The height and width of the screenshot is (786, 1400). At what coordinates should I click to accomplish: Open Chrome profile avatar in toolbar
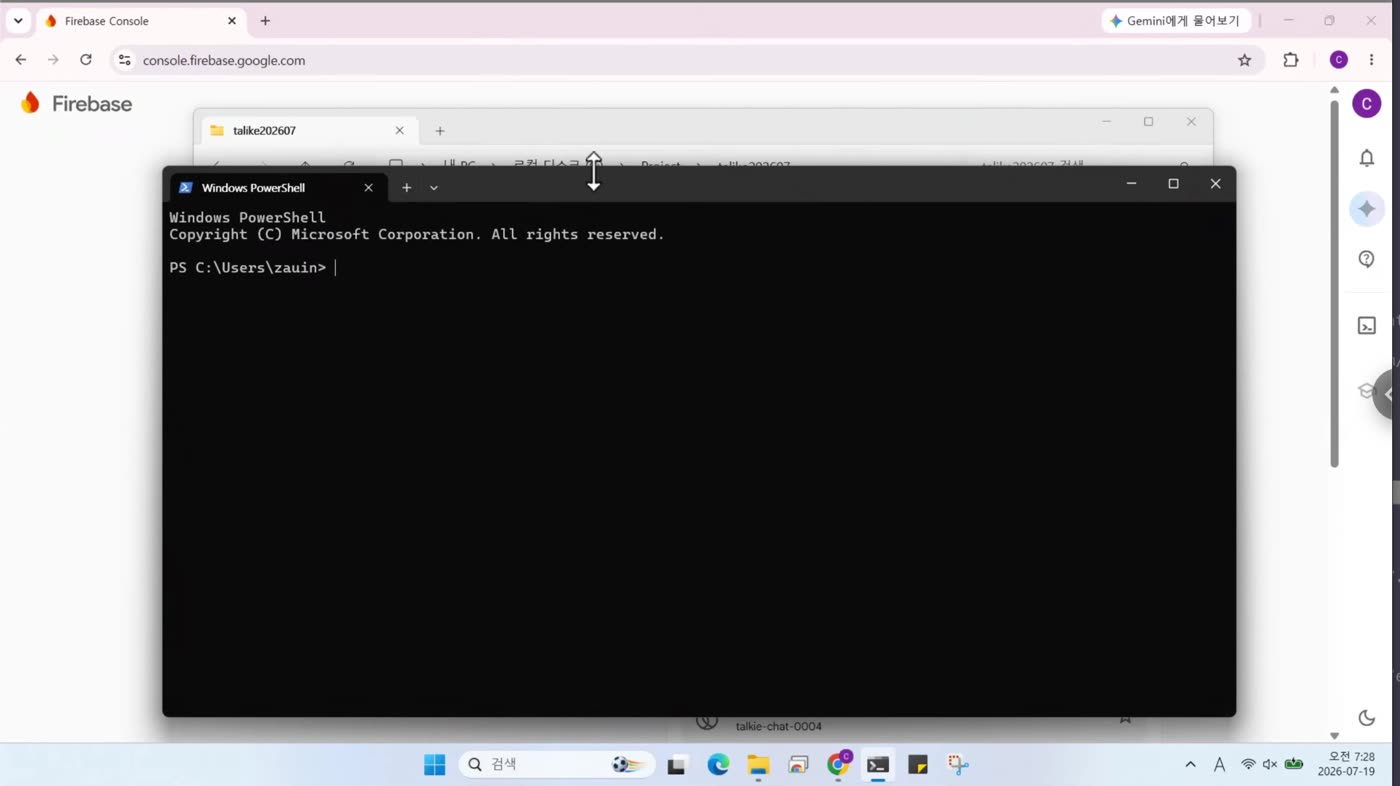(1338, 60)
